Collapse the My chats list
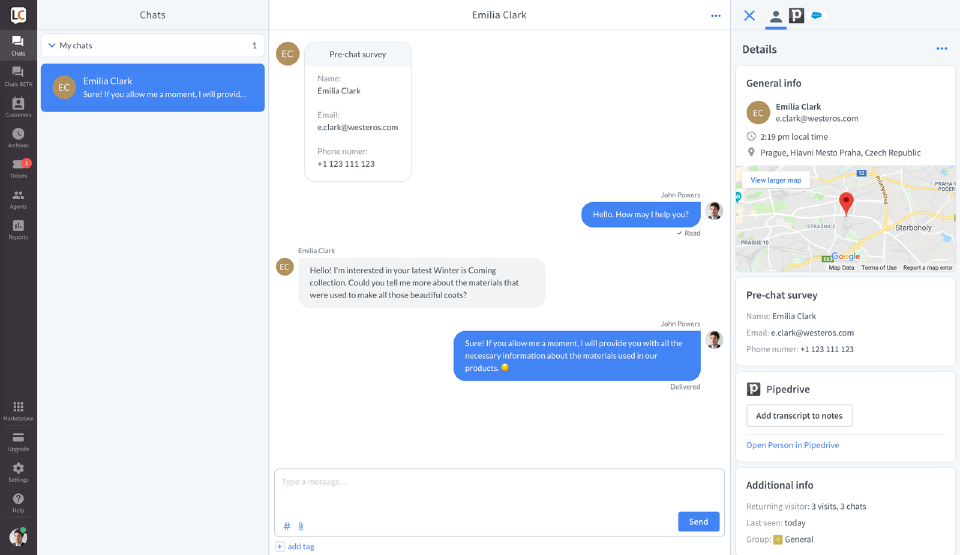960x555 pixels. pyautogui.click(x=52, y=46)
